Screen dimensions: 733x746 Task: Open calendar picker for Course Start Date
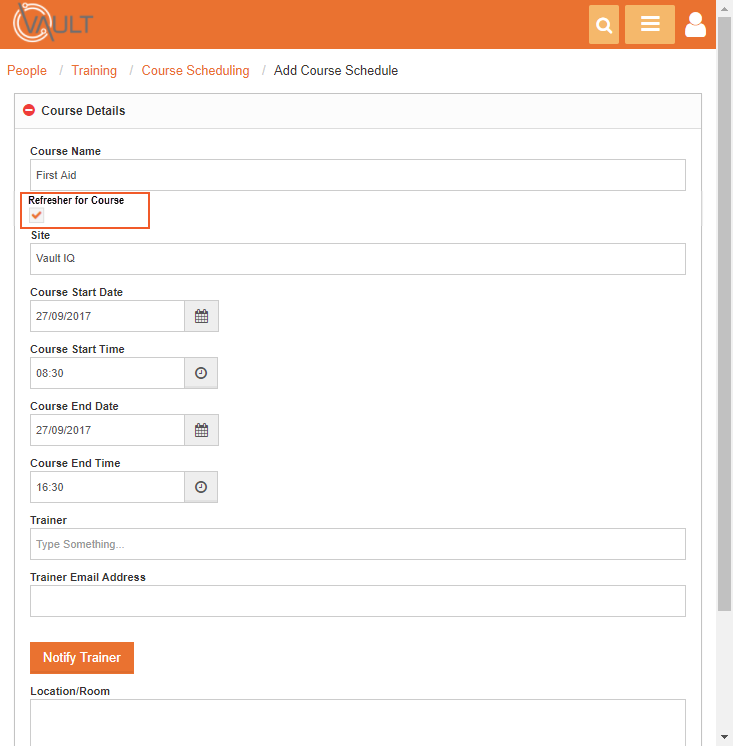click(x=202, y=316)
